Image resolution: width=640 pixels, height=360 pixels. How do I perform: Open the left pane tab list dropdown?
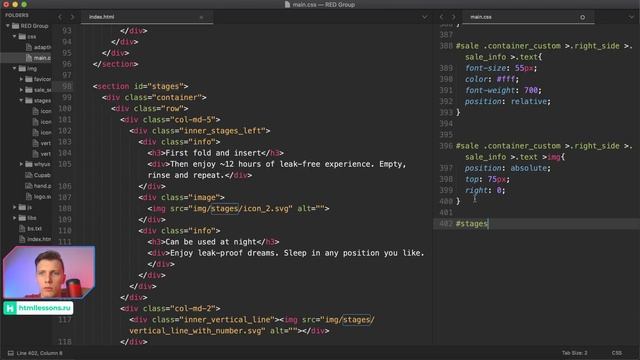tap(424, 17)
